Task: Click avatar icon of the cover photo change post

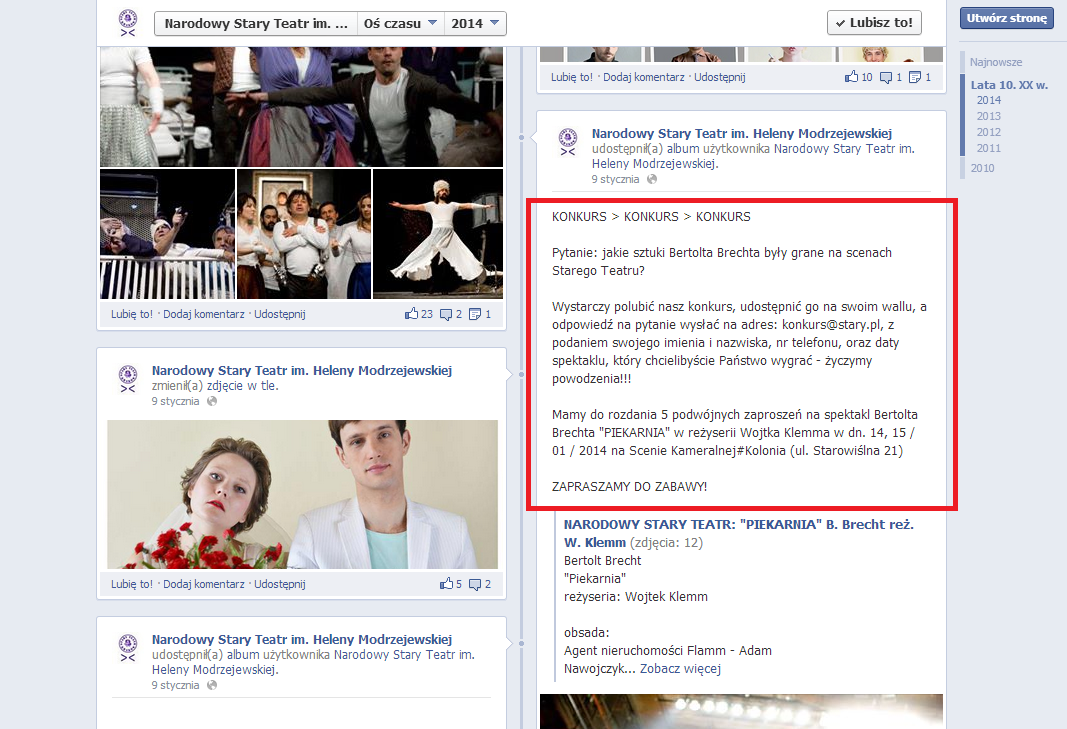Action: [128, 379]
